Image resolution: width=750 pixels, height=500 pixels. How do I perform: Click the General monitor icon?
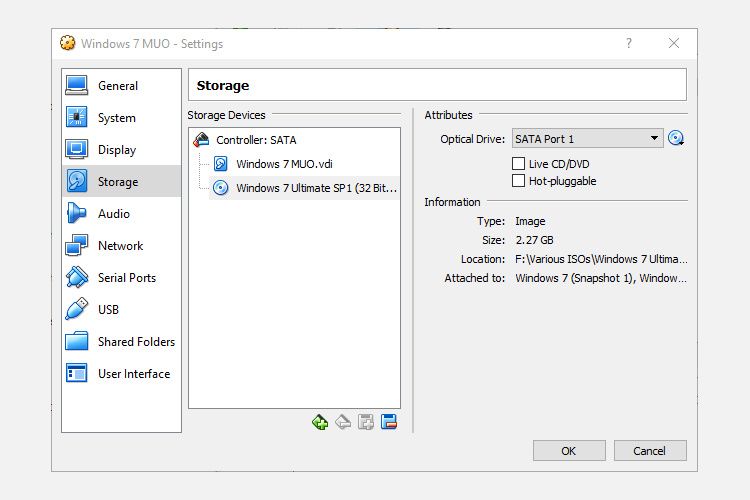(x=77, y=85)
